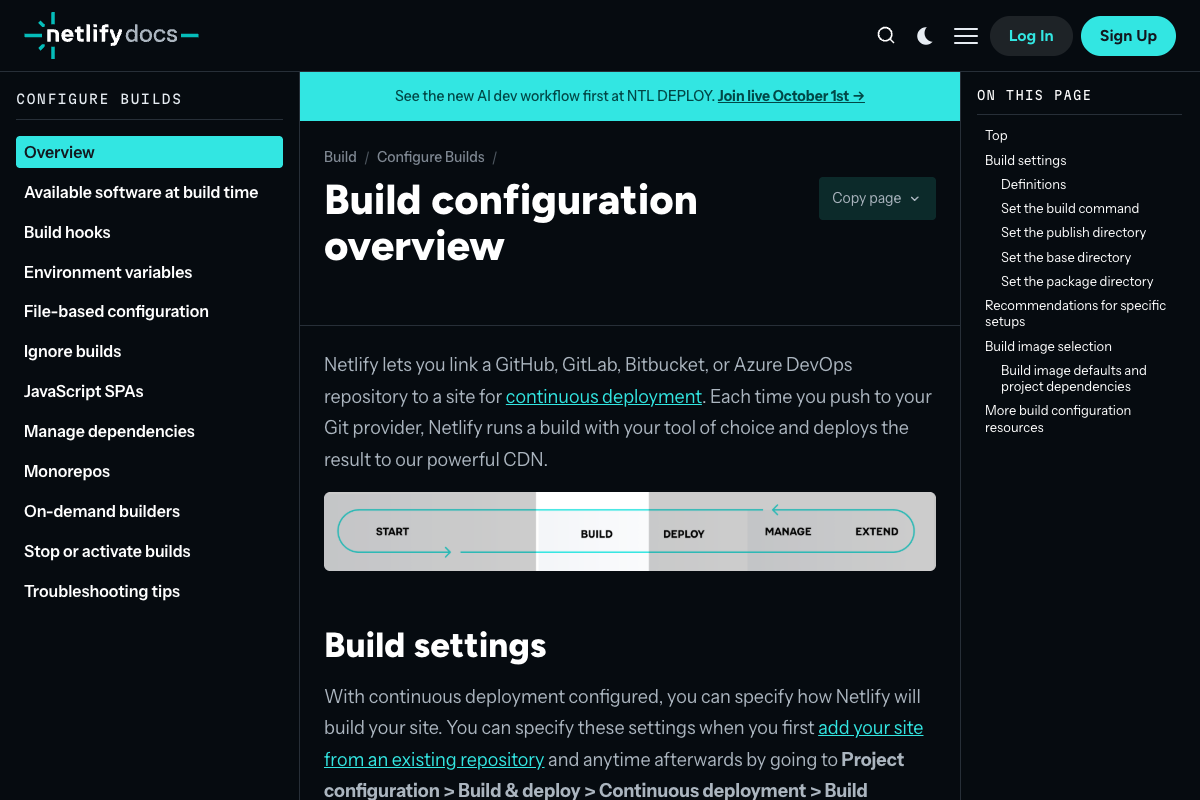This screenshot has width=1200, height=800.
Task: Click the Log In button
Action: pyautogui.click(x=1031, y=36)
